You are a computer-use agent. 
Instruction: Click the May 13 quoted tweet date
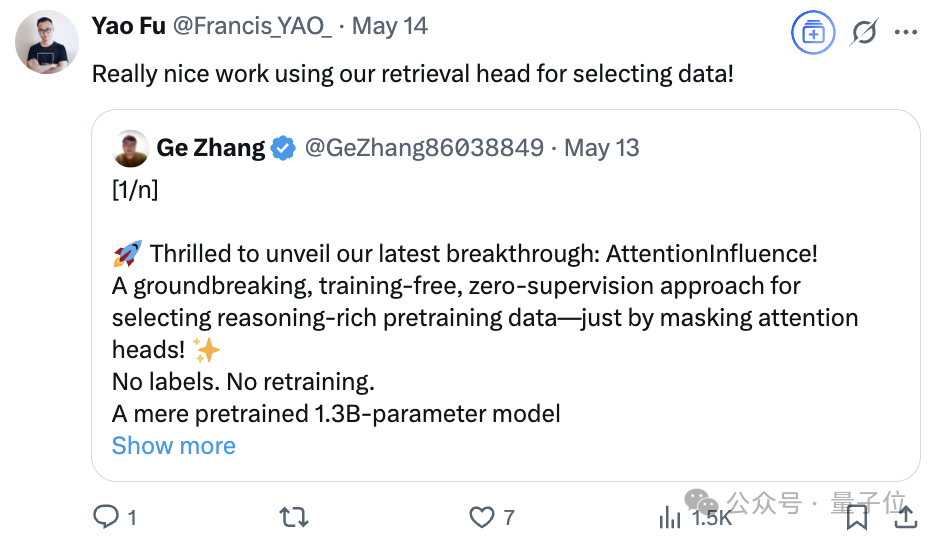(x=602, y=148)
